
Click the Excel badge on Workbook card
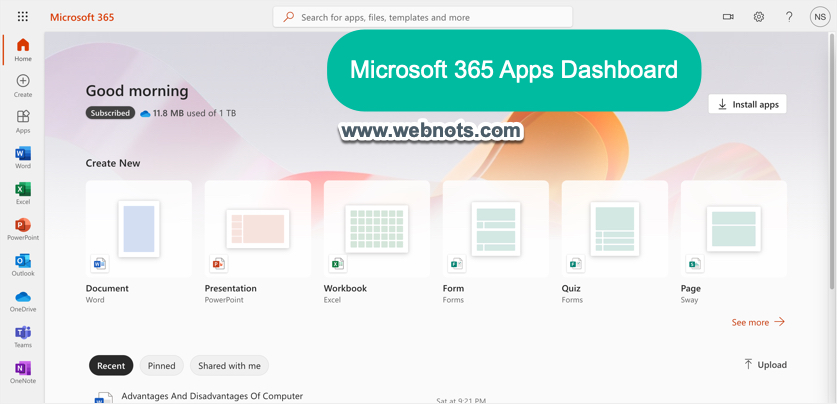[x=337, y=263]
